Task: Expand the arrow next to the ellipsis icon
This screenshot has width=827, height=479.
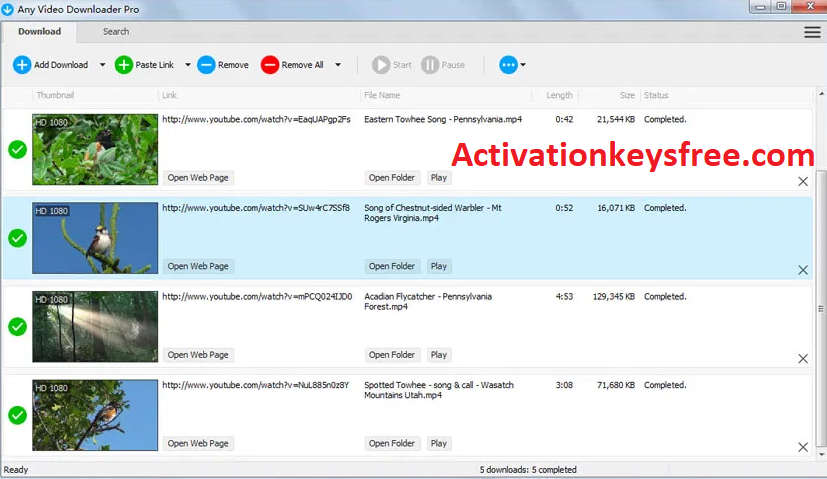Action: point(523,65)
